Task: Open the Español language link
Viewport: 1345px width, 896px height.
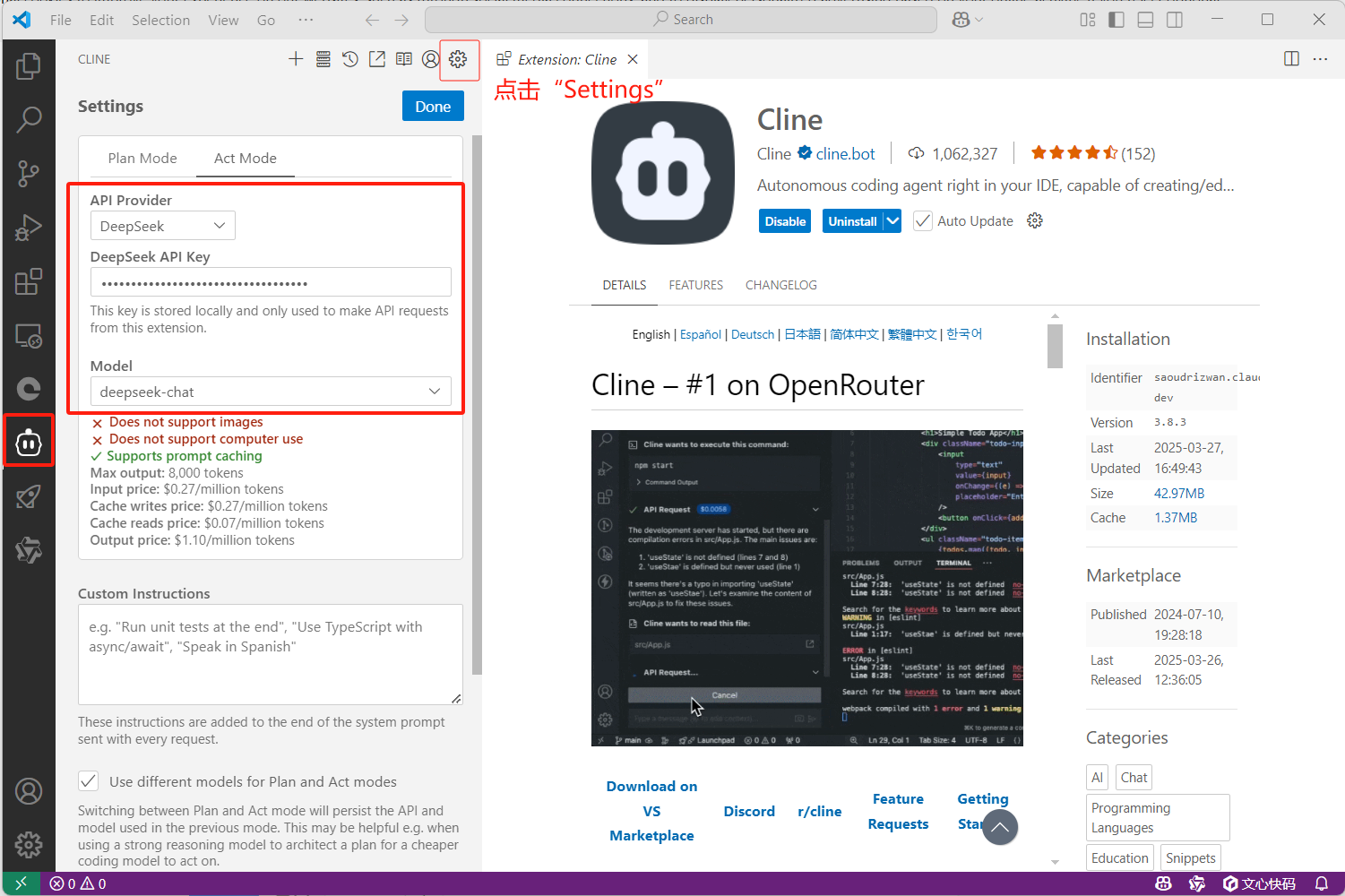Action: click(701, 334)
